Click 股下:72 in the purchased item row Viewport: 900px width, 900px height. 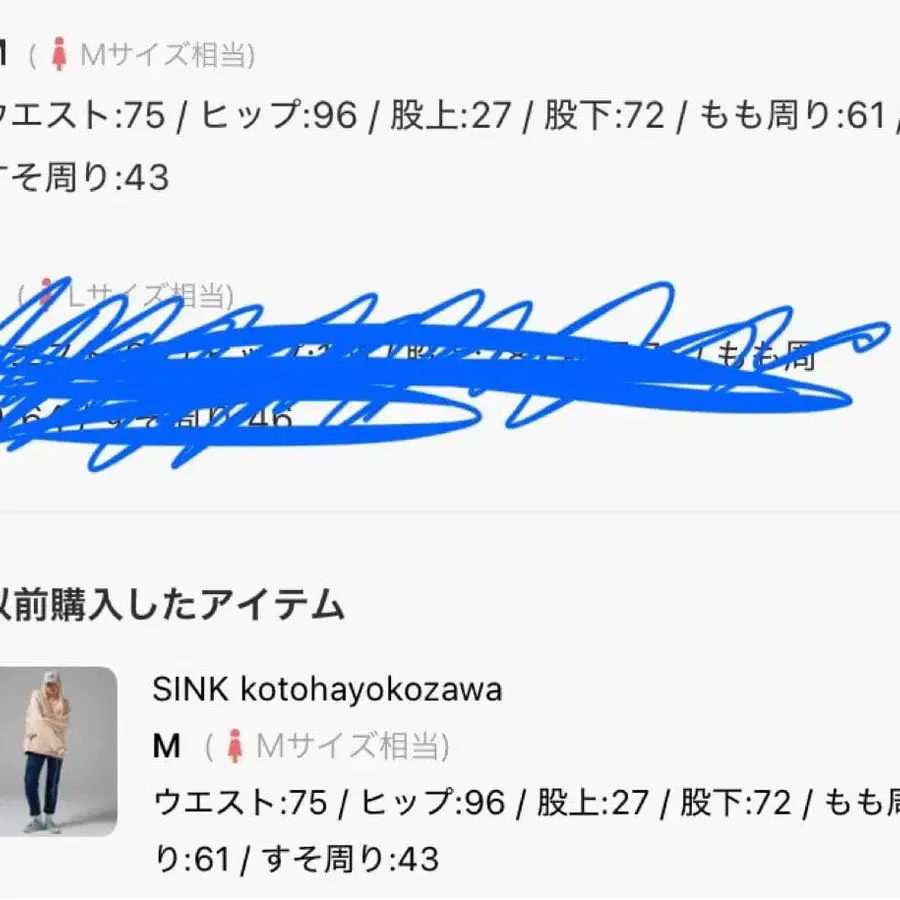[736, 802]
